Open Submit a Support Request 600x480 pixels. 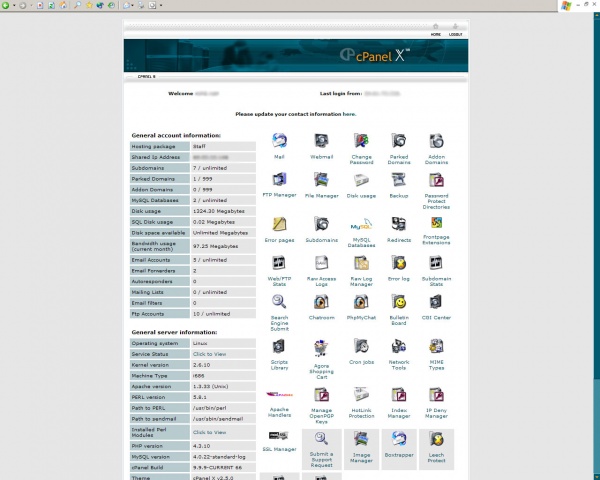click(321, 449)
